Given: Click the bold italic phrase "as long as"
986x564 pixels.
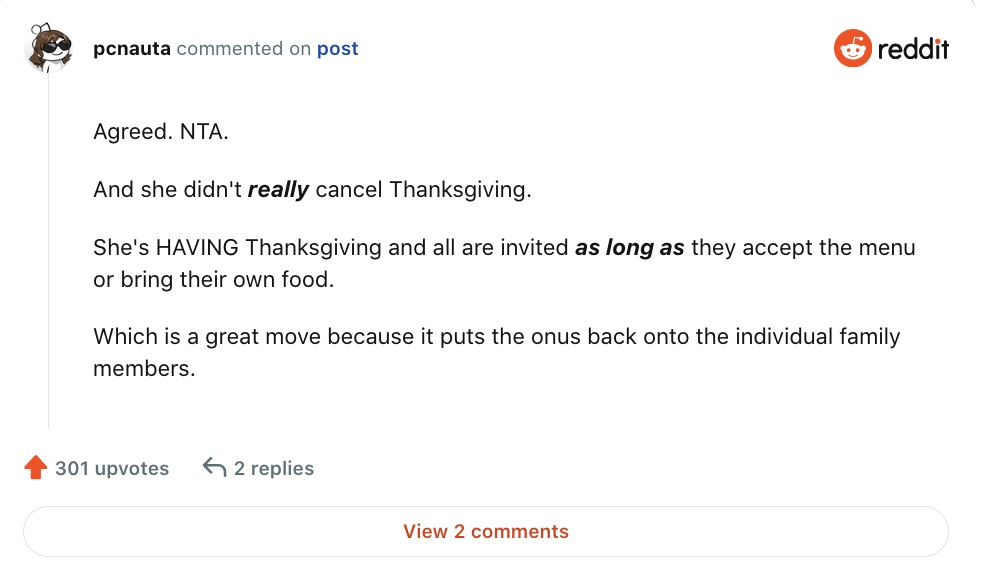Looking at the screenshot, I should pos(629,248).
